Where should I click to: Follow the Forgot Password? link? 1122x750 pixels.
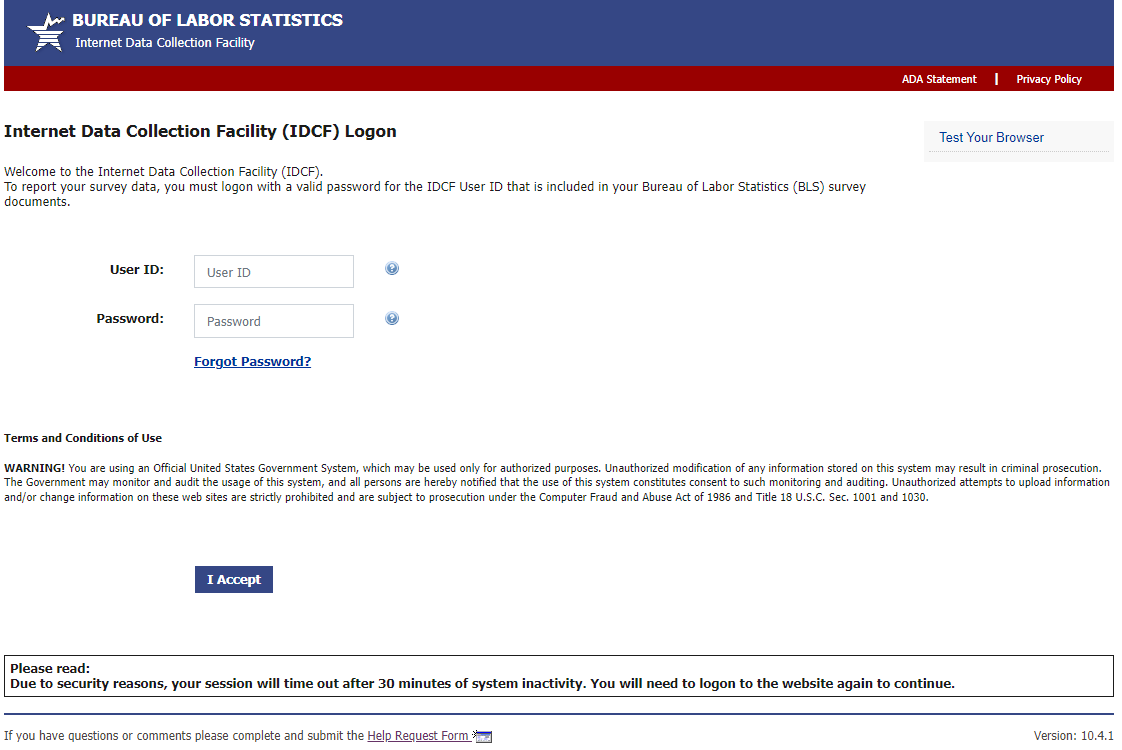click(x=252, y=362)
